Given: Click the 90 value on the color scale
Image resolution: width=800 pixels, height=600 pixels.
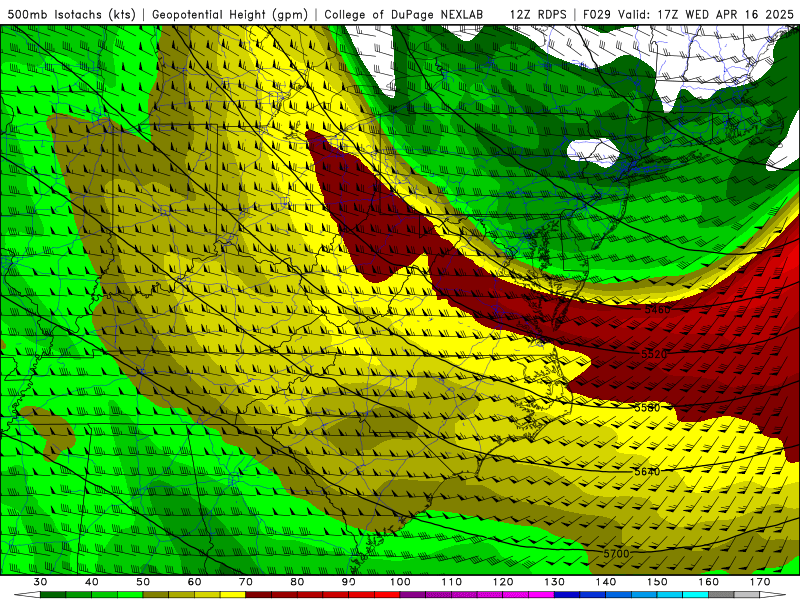Looking at the screenshot, I should (348, 582).
